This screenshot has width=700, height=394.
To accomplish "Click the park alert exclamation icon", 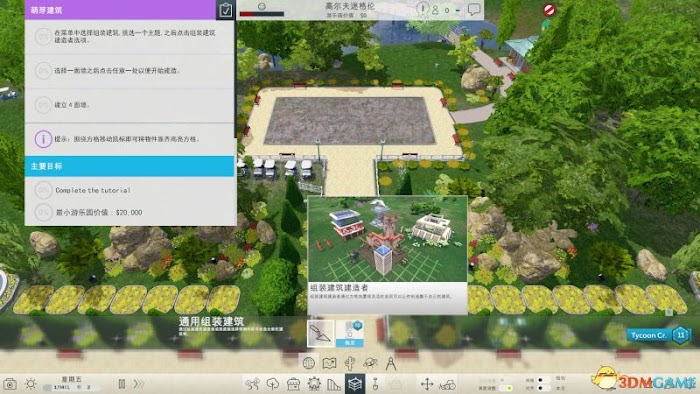I will (423, 8).
